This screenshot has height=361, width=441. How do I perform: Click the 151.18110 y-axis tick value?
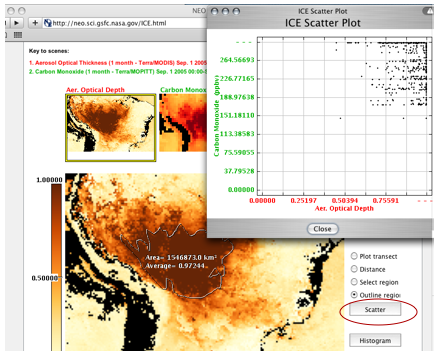click(237, 115)
